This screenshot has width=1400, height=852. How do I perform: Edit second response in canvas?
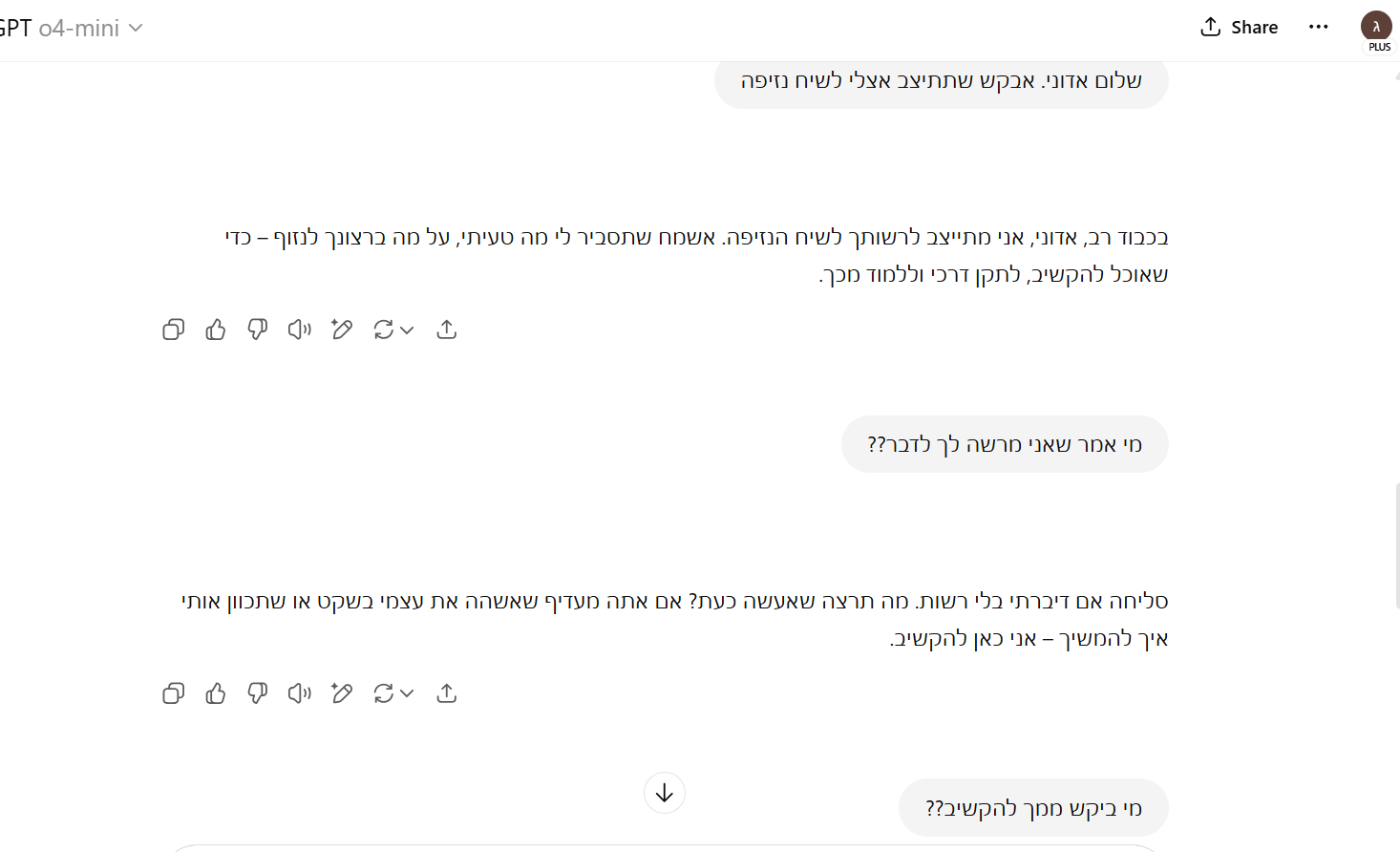tap(342, 693)
